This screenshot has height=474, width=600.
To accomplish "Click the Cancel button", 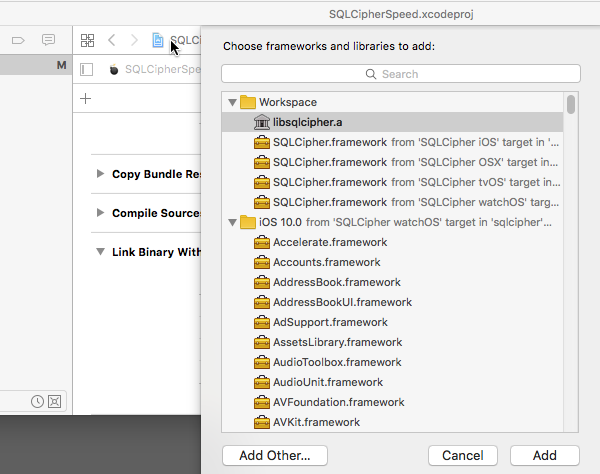I will click(463, 455).
